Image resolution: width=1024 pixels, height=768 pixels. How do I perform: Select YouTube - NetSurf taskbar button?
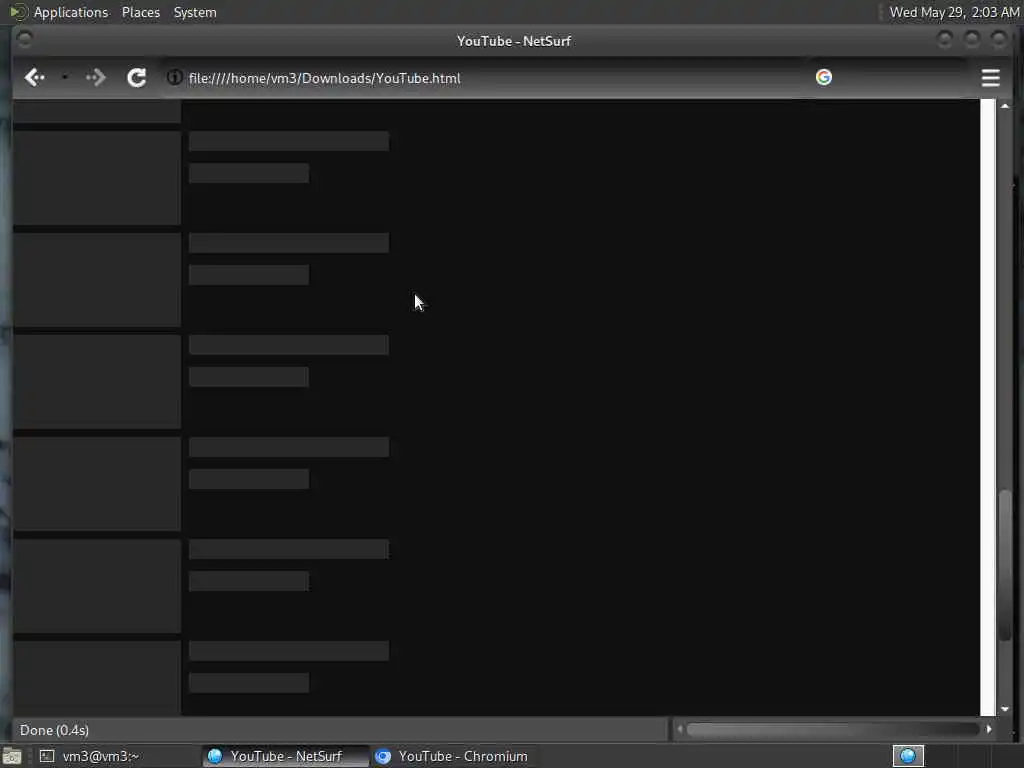[x=285, y=756]
